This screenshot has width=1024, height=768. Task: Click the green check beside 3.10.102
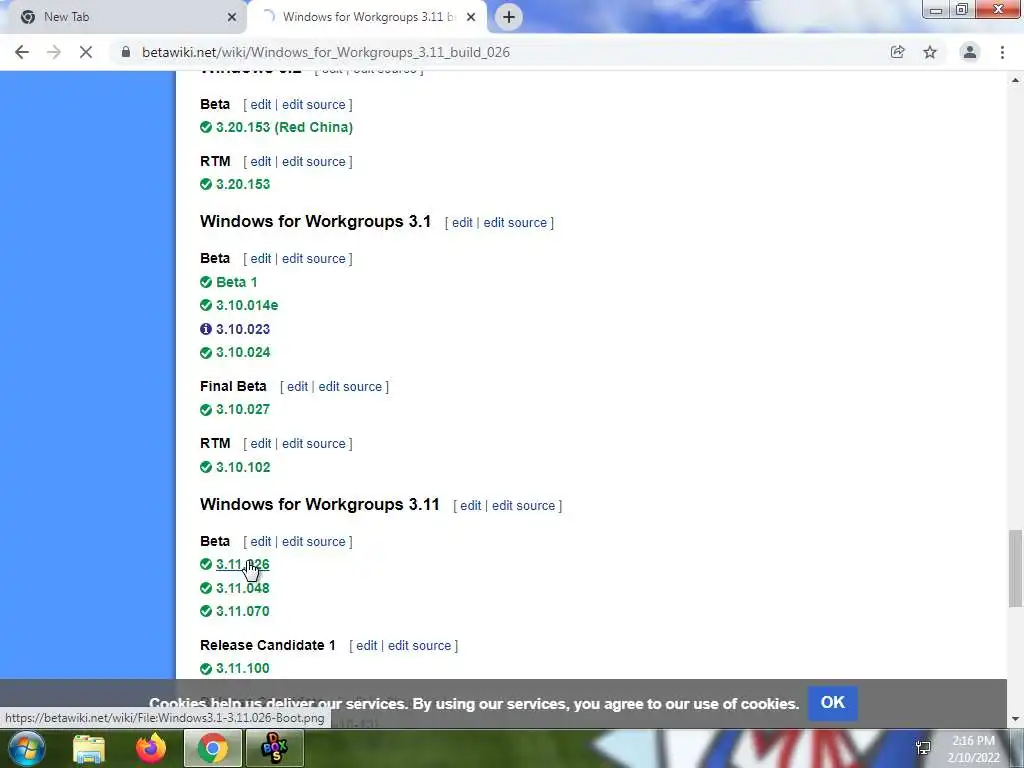(206, 467)
